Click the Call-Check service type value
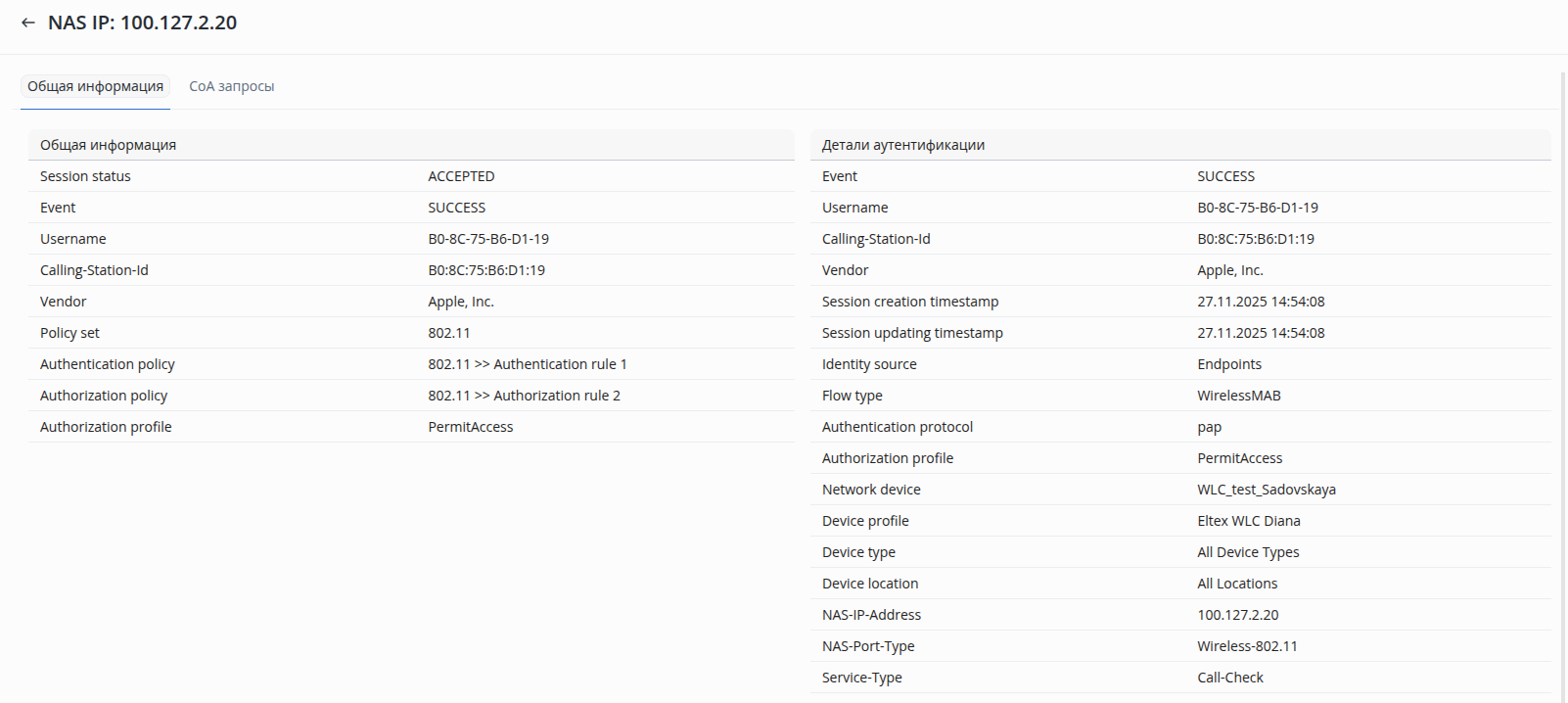 click(1229, 678)
